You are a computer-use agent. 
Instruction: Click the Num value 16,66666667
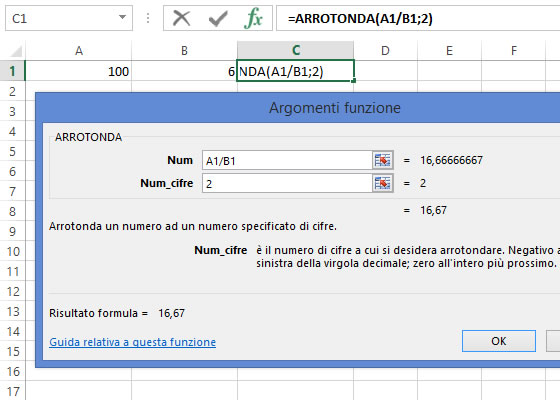tap(451, 160)
